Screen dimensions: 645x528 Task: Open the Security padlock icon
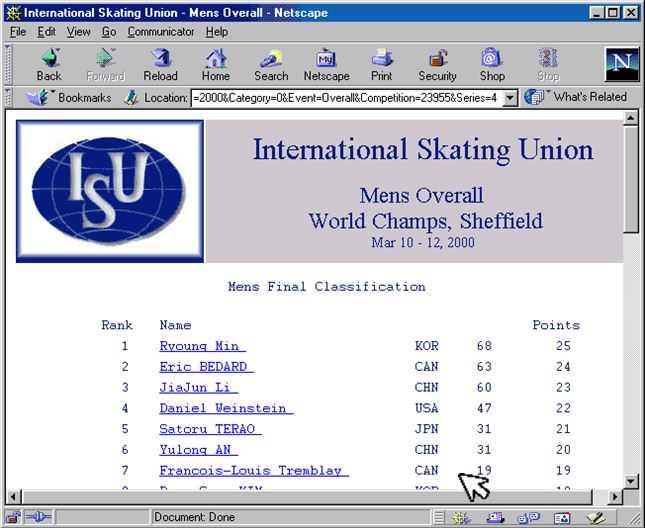437,63
